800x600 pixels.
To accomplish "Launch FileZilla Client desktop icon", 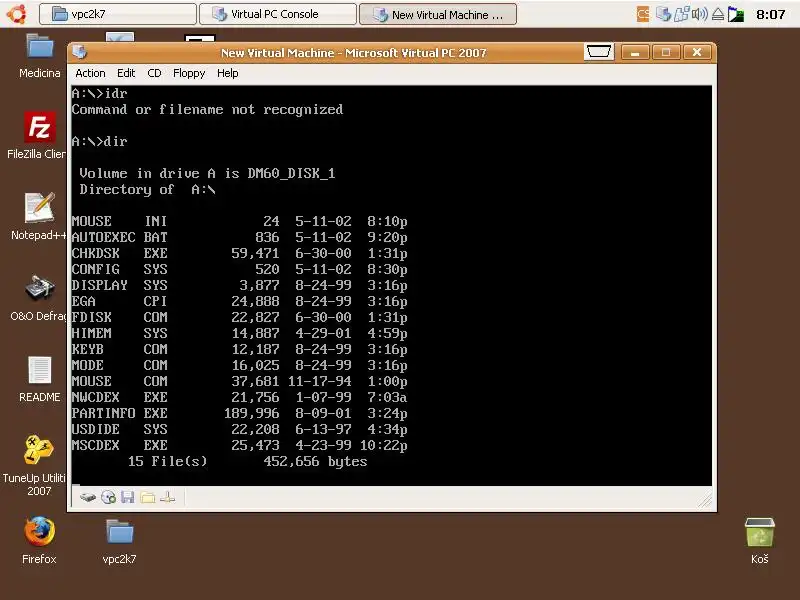I will point(37,135).
